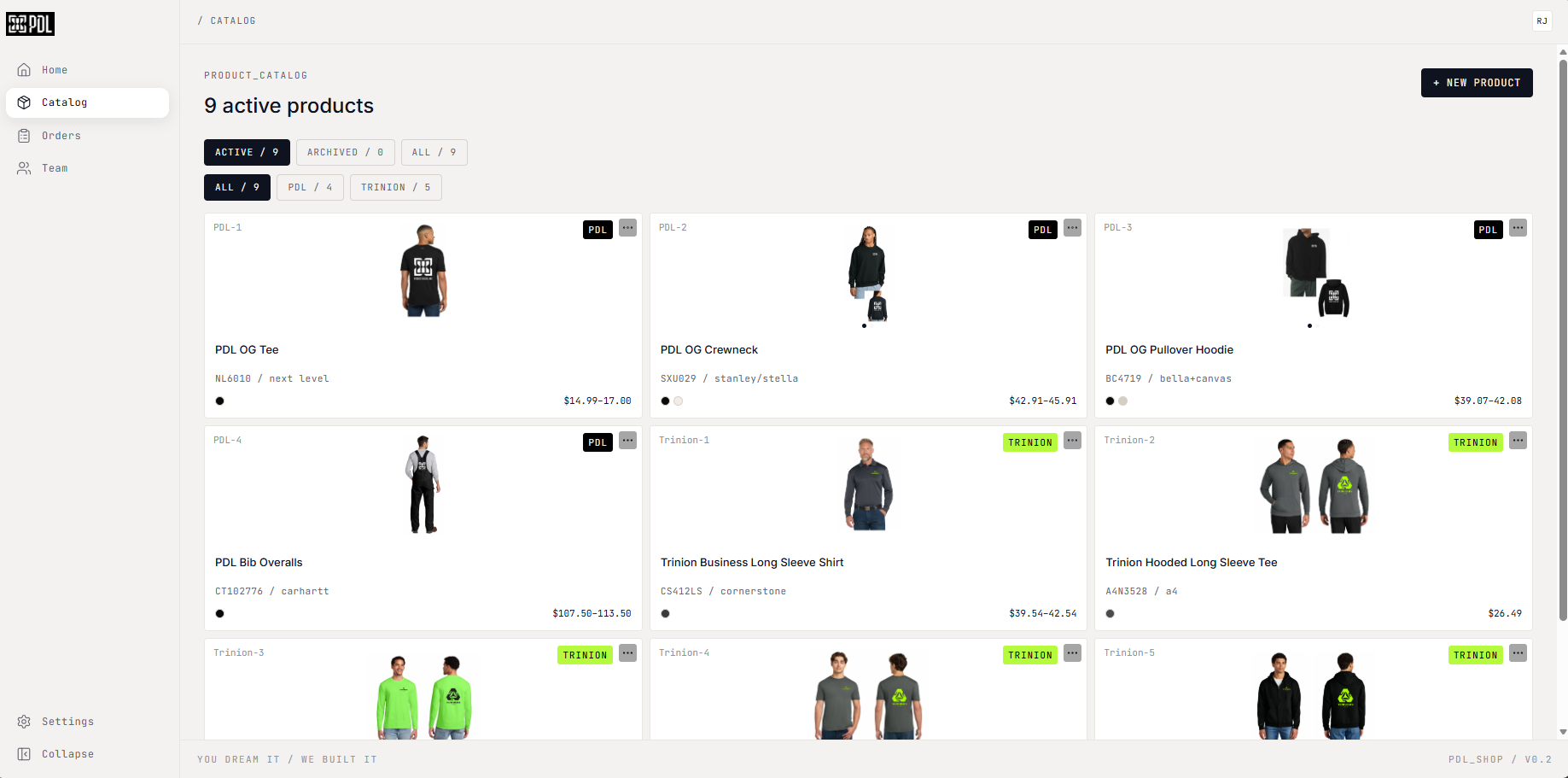Click the PDL logo in the sidebar

coord(30,24)
